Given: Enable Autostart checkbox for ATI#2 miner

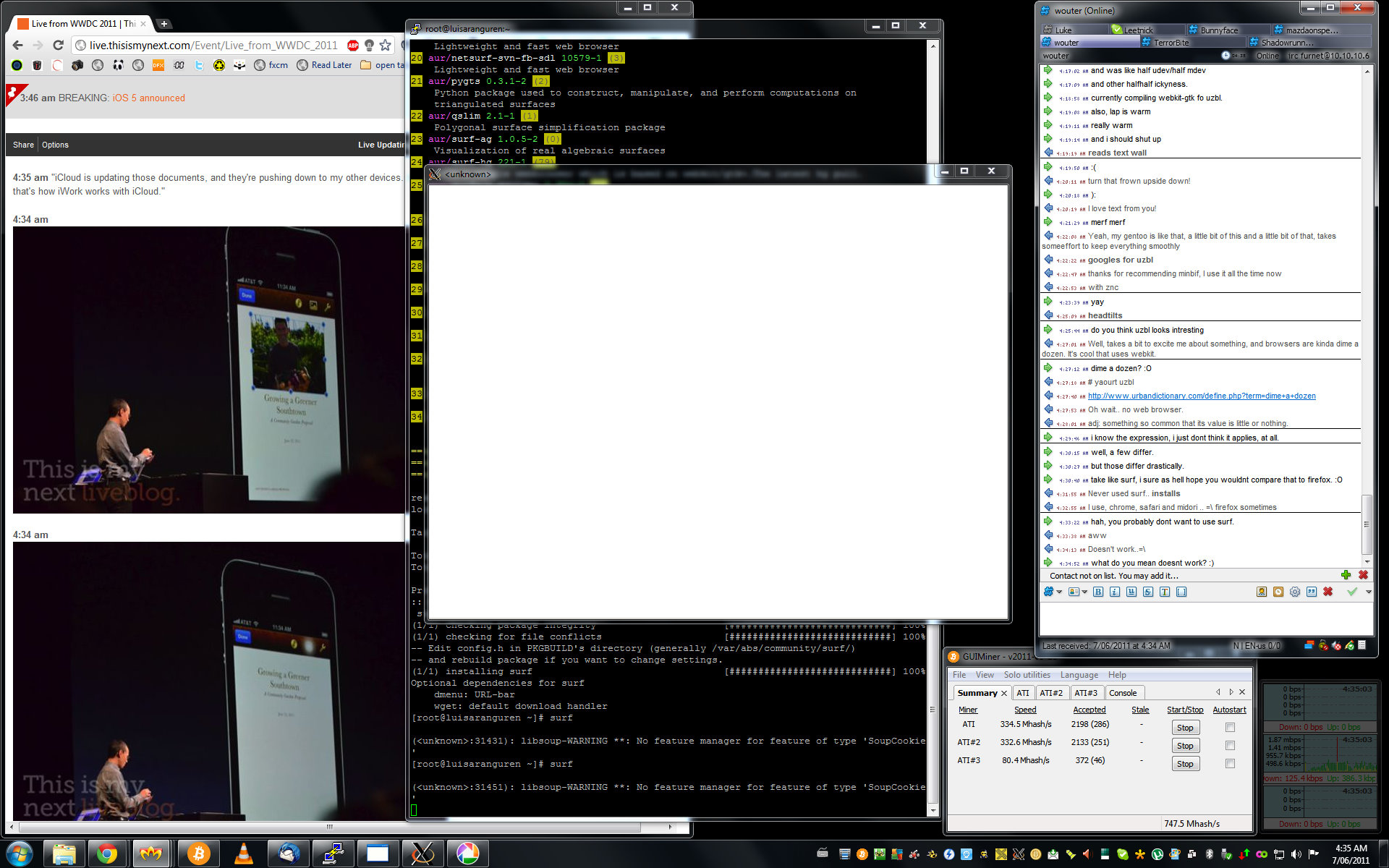Looking at the screenshot, I should pyautogui.click(x=1230, y=745).
